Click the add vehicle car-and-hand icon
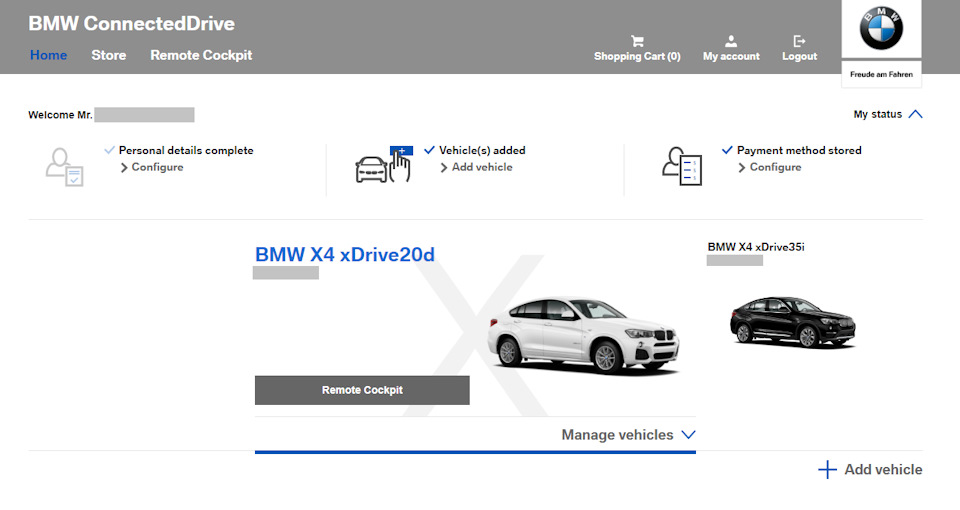Screen dimensions: 960x510 click(x=384, y=164)
